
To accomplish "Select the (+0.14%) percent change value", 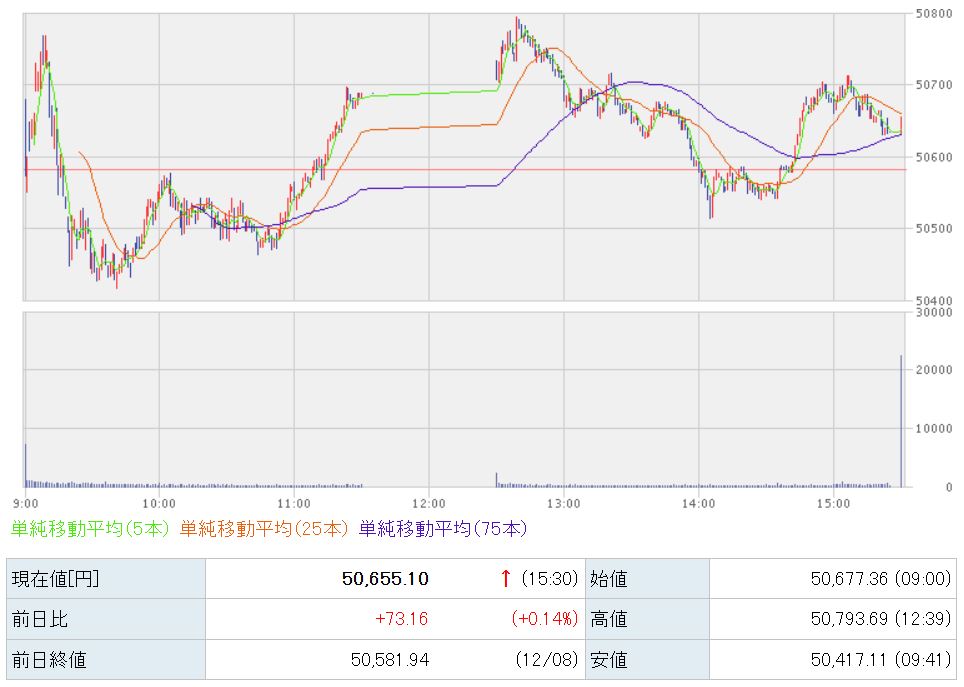I will click(x=545, y=619).
